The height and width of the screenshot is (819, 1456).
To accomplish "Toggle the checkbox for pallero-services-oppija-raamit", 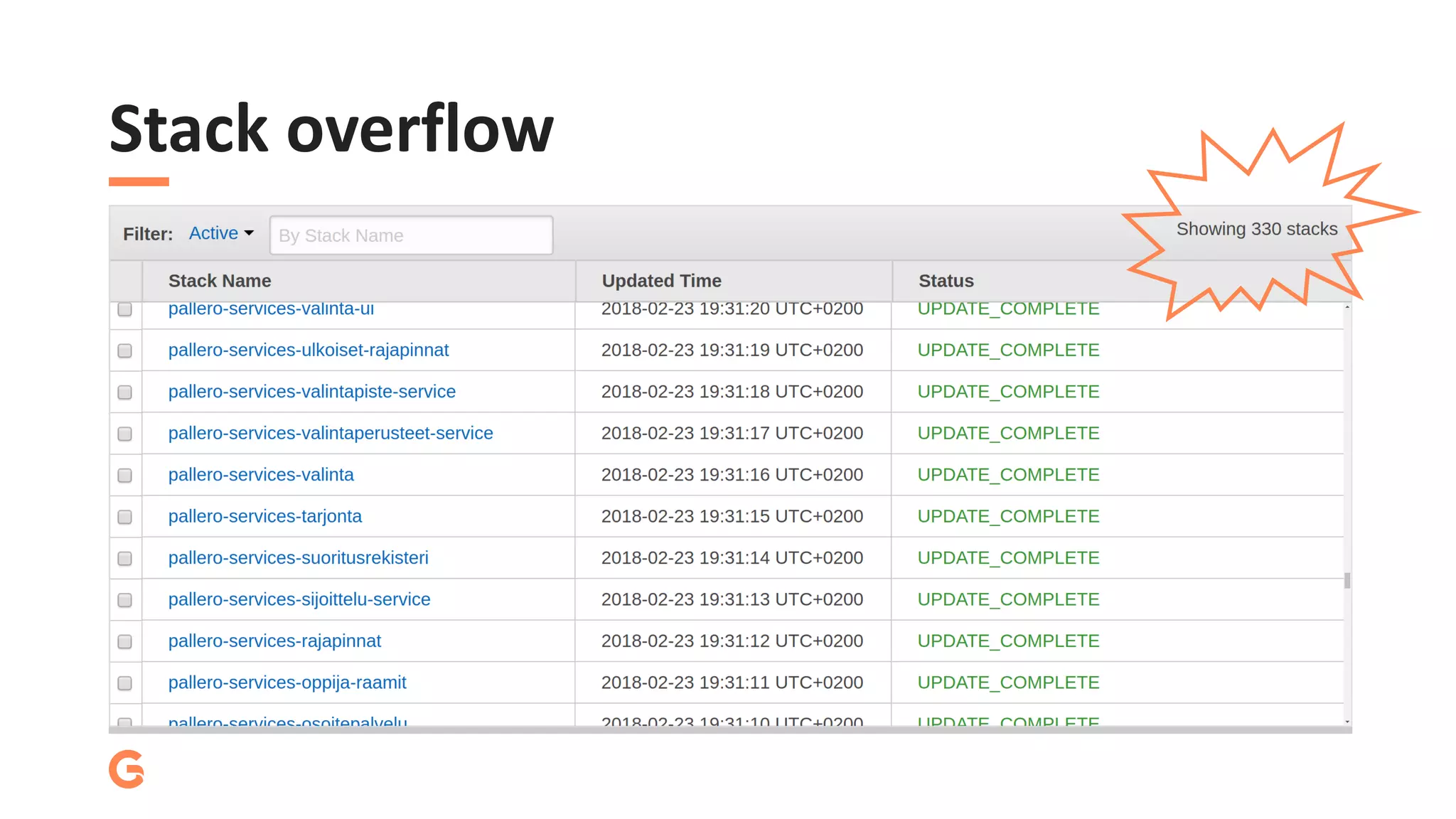I will pyautogui.click(x=125, y=683).
